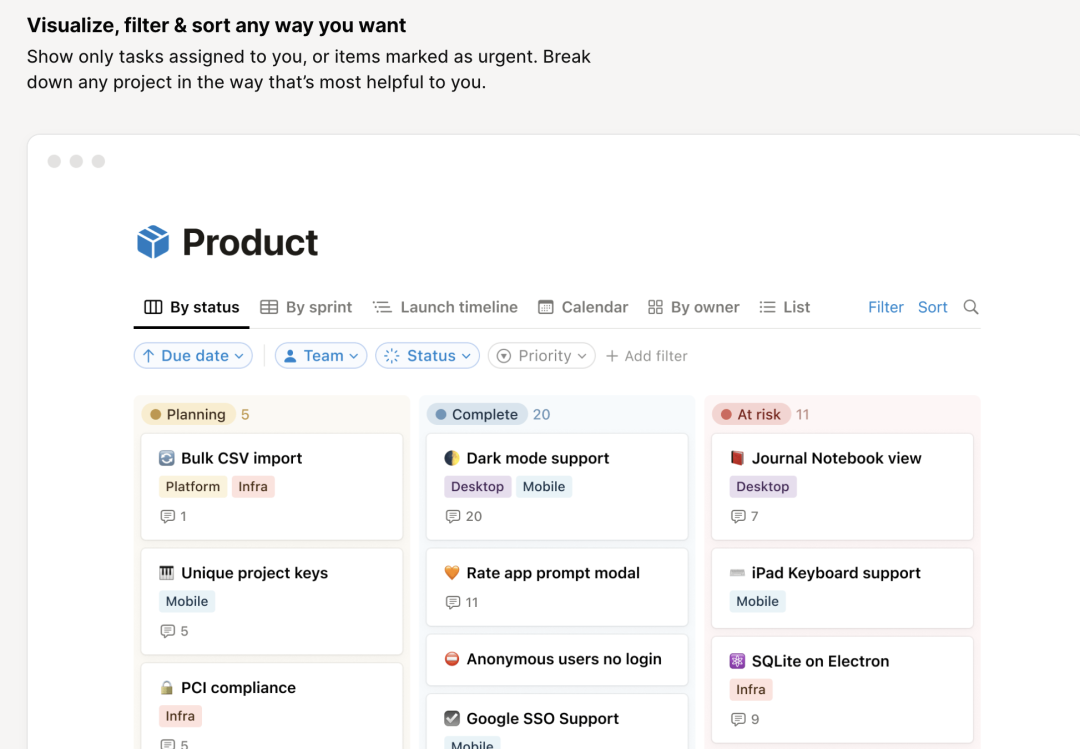Click the Dark mode support moon icon
The height and width of the screenshot is (749, 1080).
tap(452, 458)
